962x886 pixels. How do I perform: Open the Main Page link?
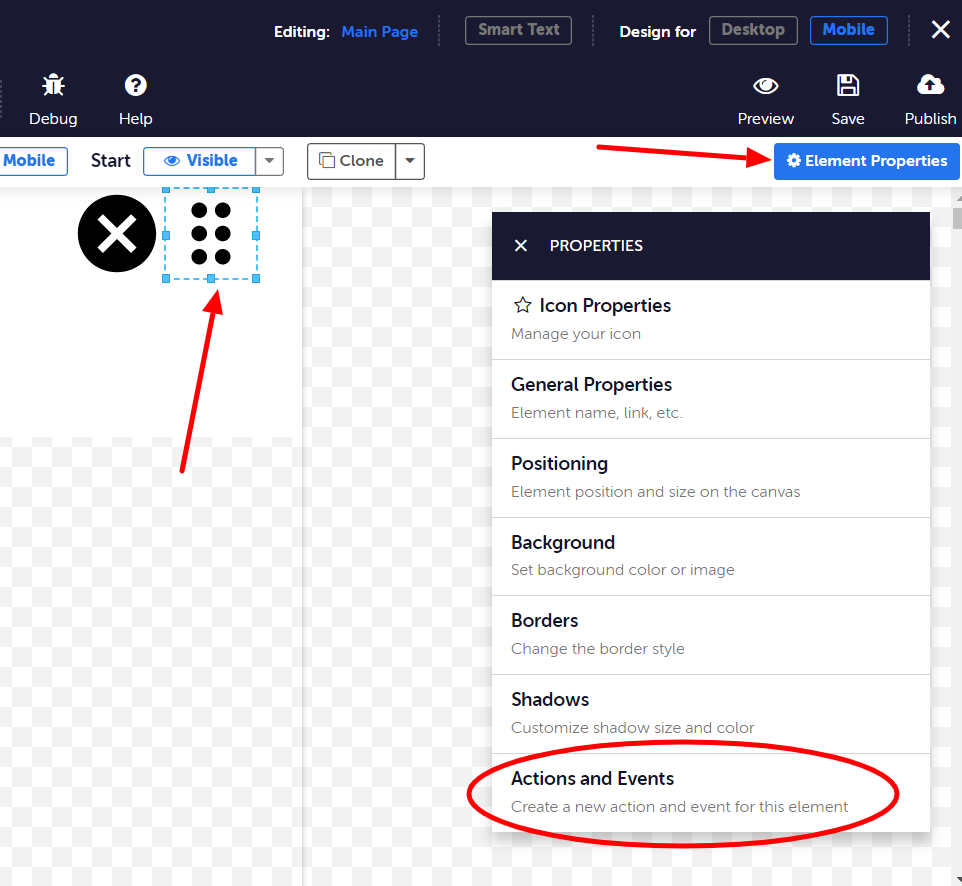(380, 32)
